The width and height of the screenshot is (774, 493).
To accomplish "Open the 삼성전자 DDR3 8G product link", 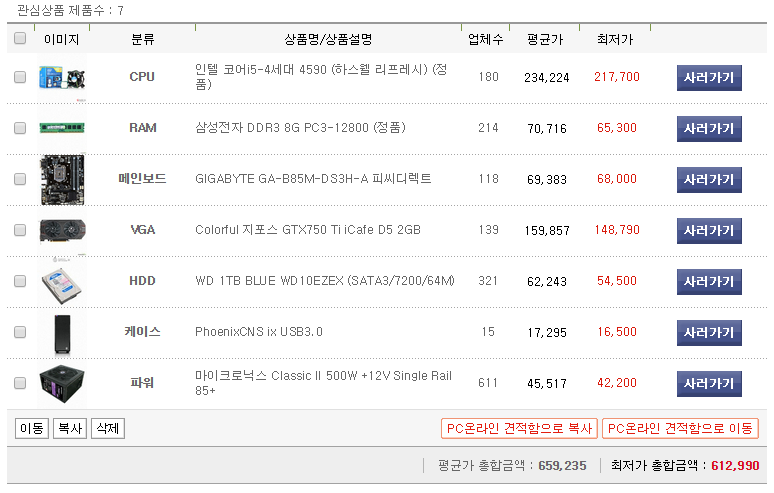I will (x=300, y=128).
